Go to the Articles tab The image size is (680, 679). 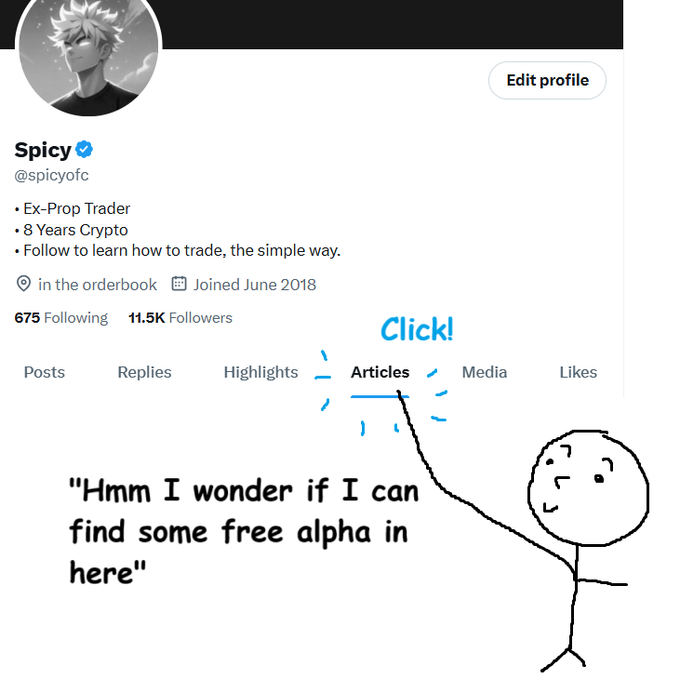coord(380,372)
